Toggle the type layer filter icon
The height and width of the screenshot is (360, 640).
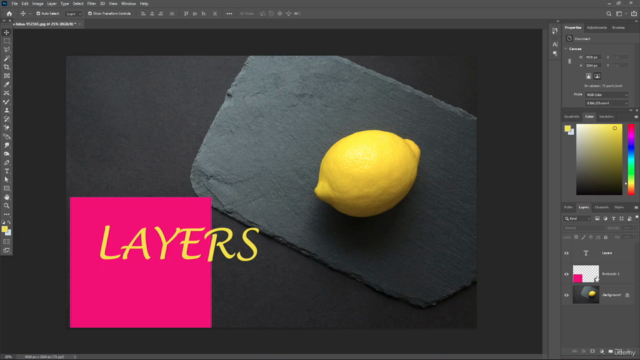click(x=613, y=218)
